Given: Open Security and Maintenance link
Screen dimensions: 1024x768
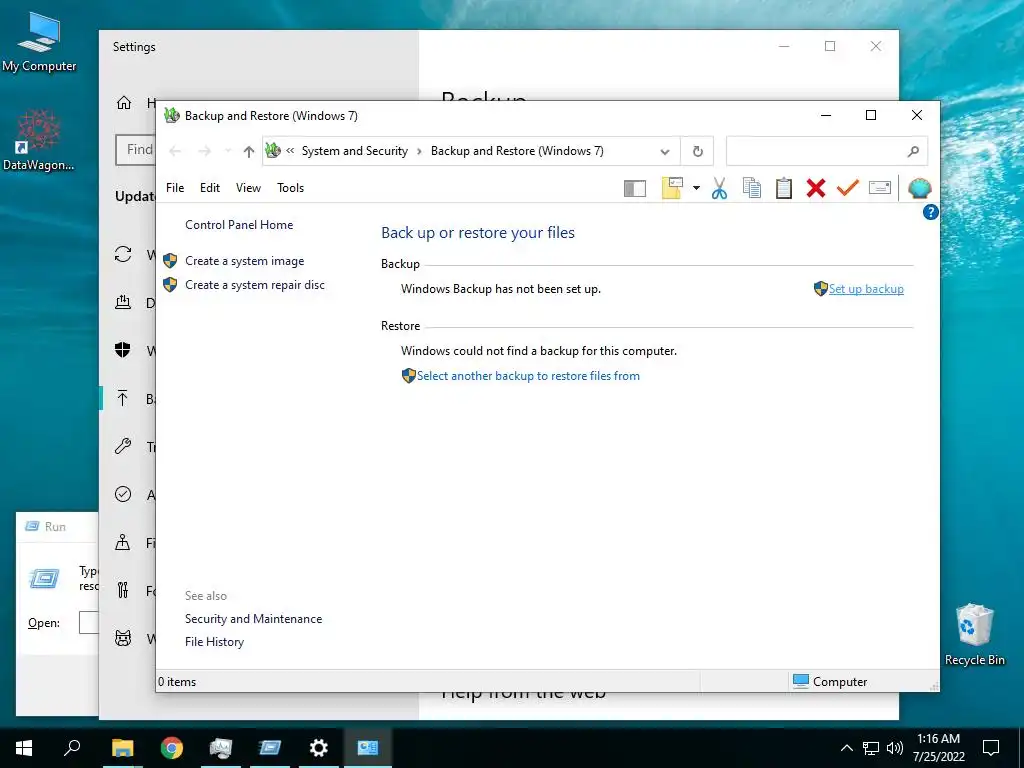Looking at the screenshot, I should click(x=253, y=618).
